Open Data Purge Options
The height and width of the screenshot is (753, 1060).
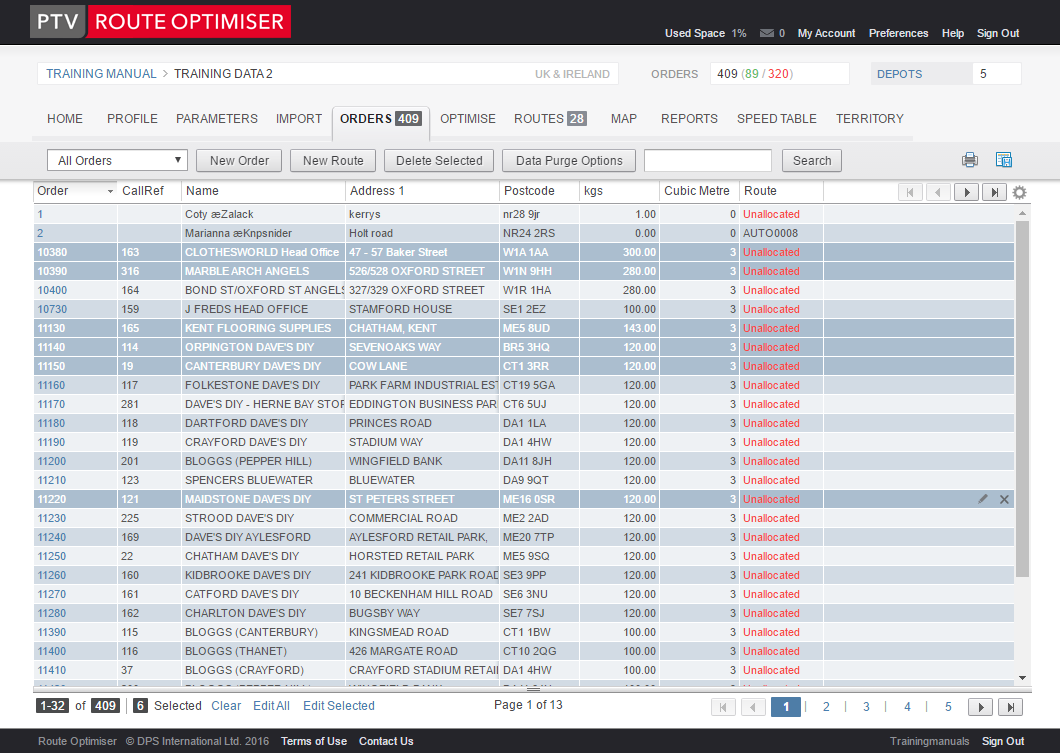569,161
